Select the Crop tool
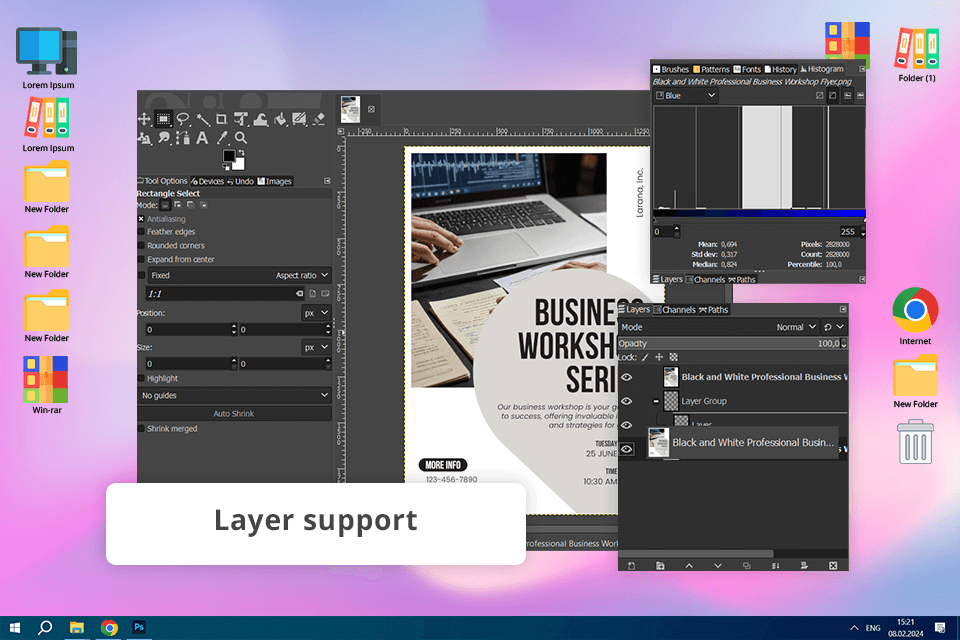Image resolution: width=960 pixels, height=640 pixels. 222,119
